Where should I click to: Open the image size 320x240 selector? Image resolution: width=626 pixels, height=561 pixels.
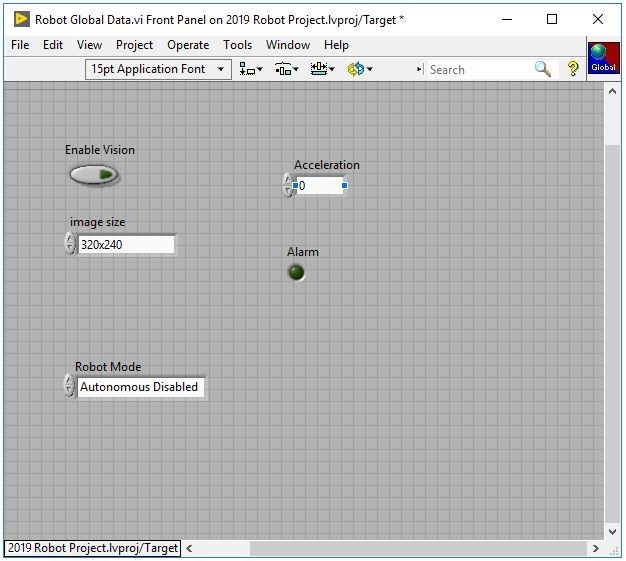(126, 244)
